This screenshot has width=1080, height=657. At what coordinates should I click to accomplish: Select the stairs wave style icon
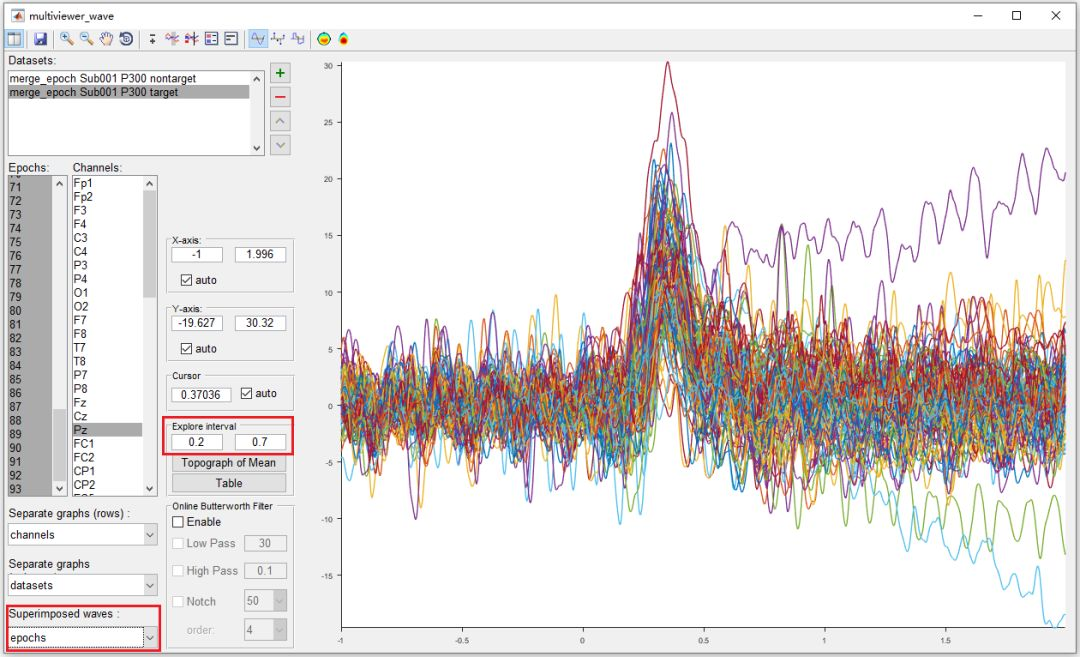[x=298, y=39]
